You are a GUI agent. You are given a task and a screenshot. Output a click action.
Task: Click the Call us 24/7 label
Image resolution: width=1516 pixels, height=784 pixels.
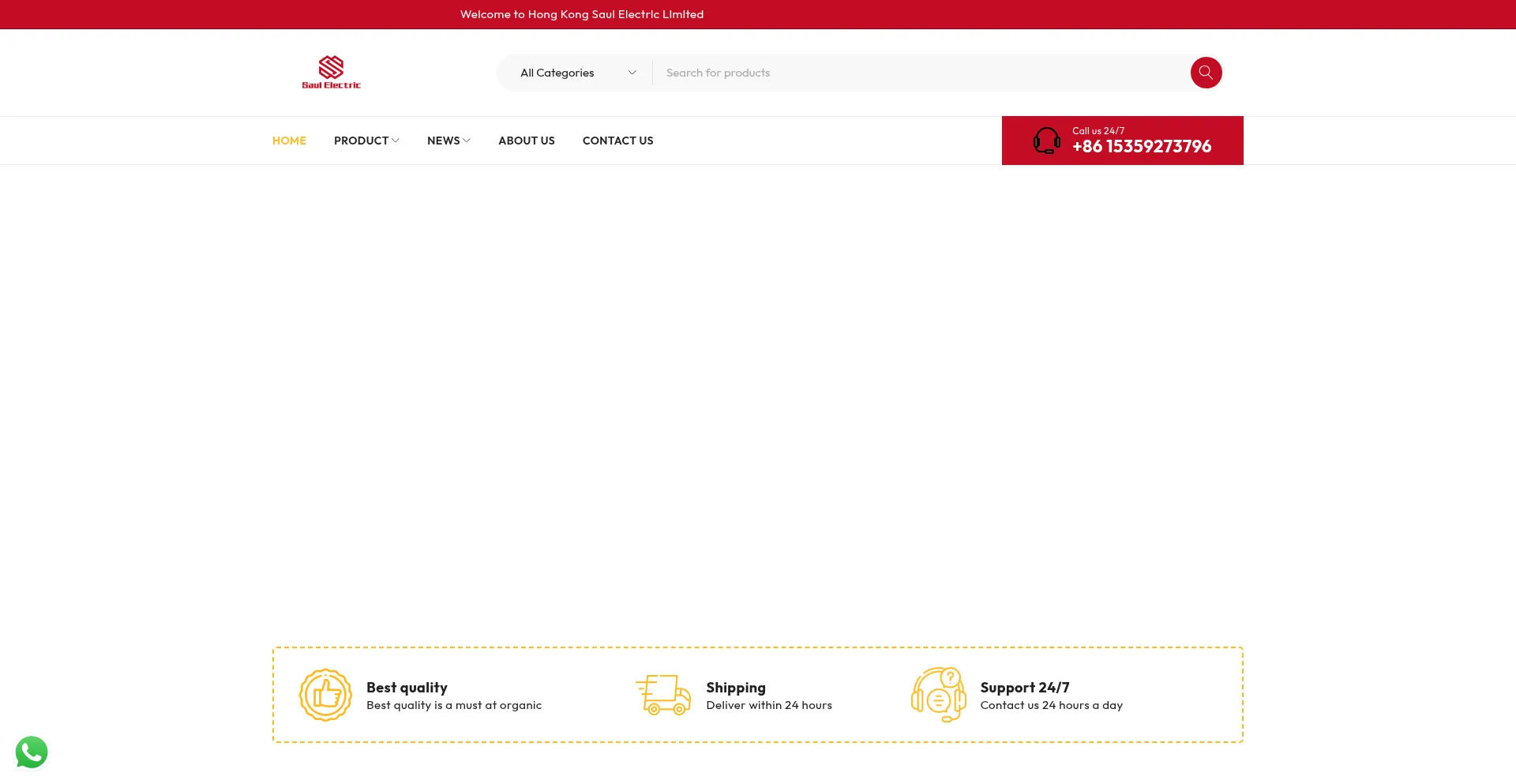pos(1098,131)
